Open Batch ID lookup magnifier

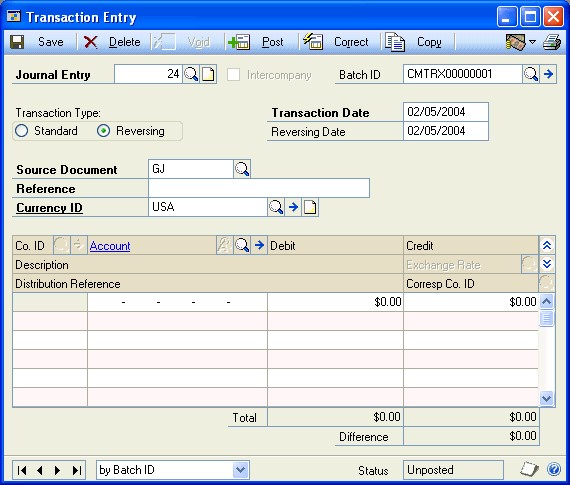(531, 74)
